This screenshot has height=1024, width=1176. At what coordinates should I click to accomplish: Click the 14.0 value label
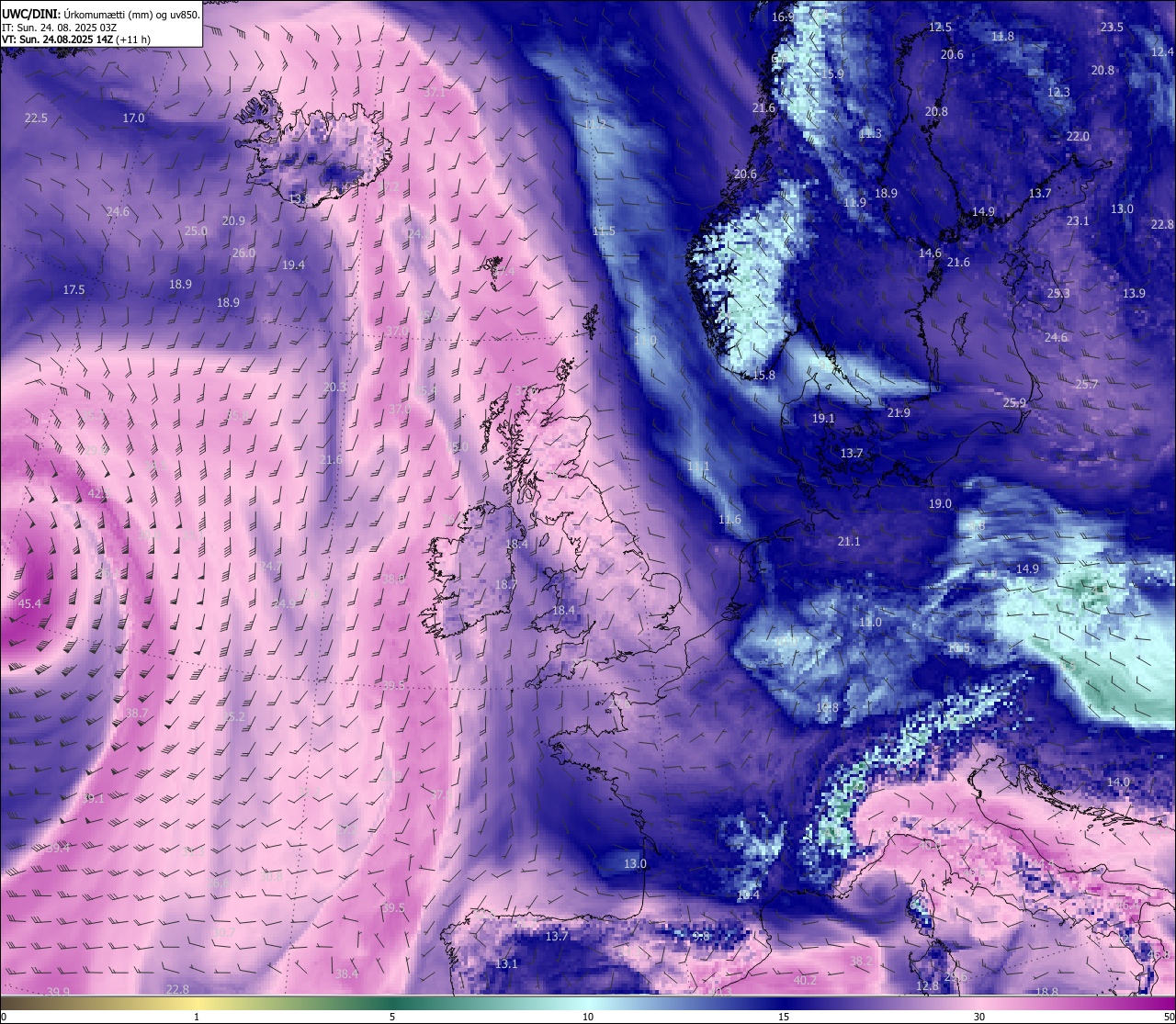pos(1118,782)
